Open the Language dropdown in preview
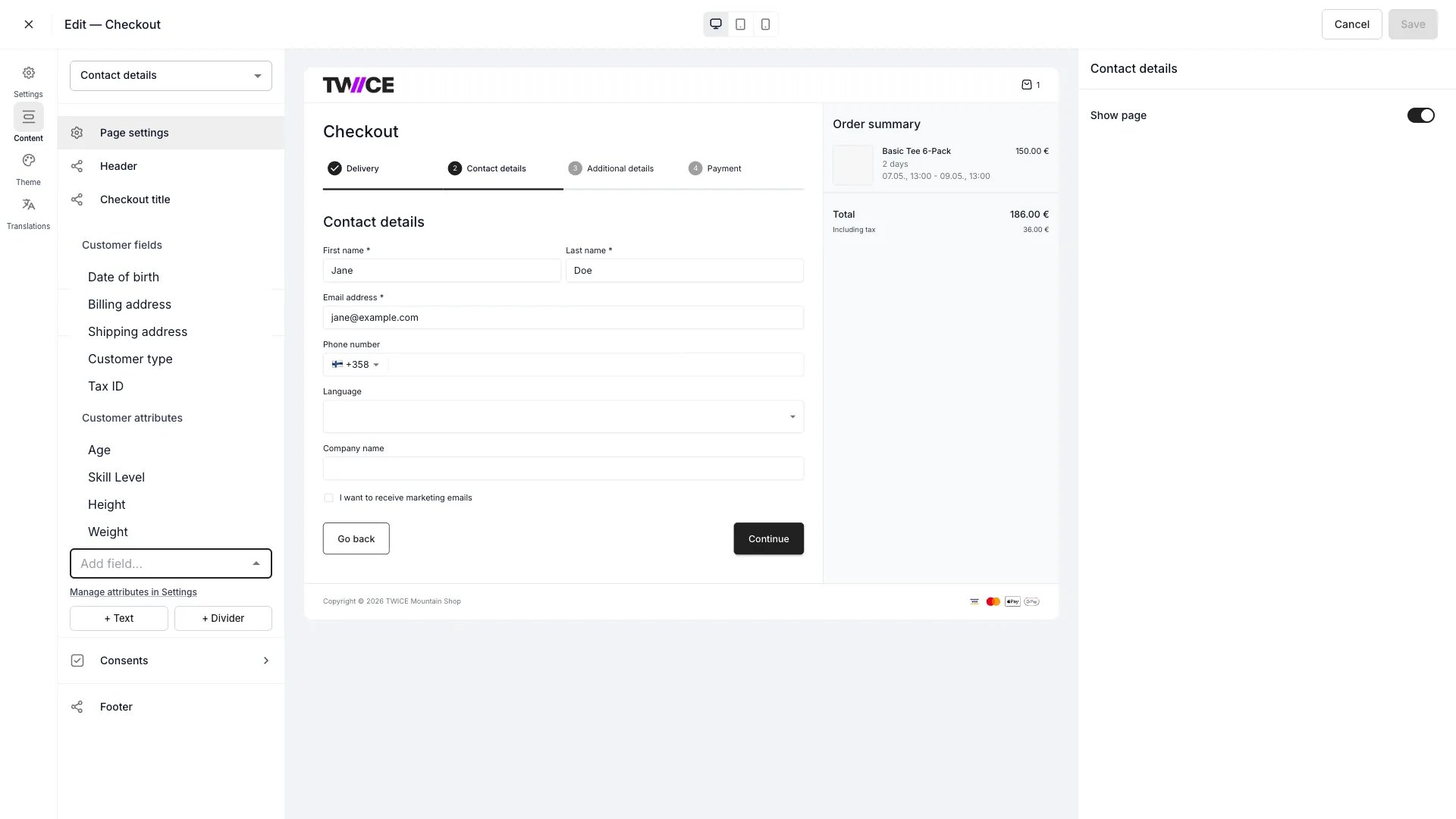Image resolution: width=1456 pixels, height=819 pixels. (563, 416)
